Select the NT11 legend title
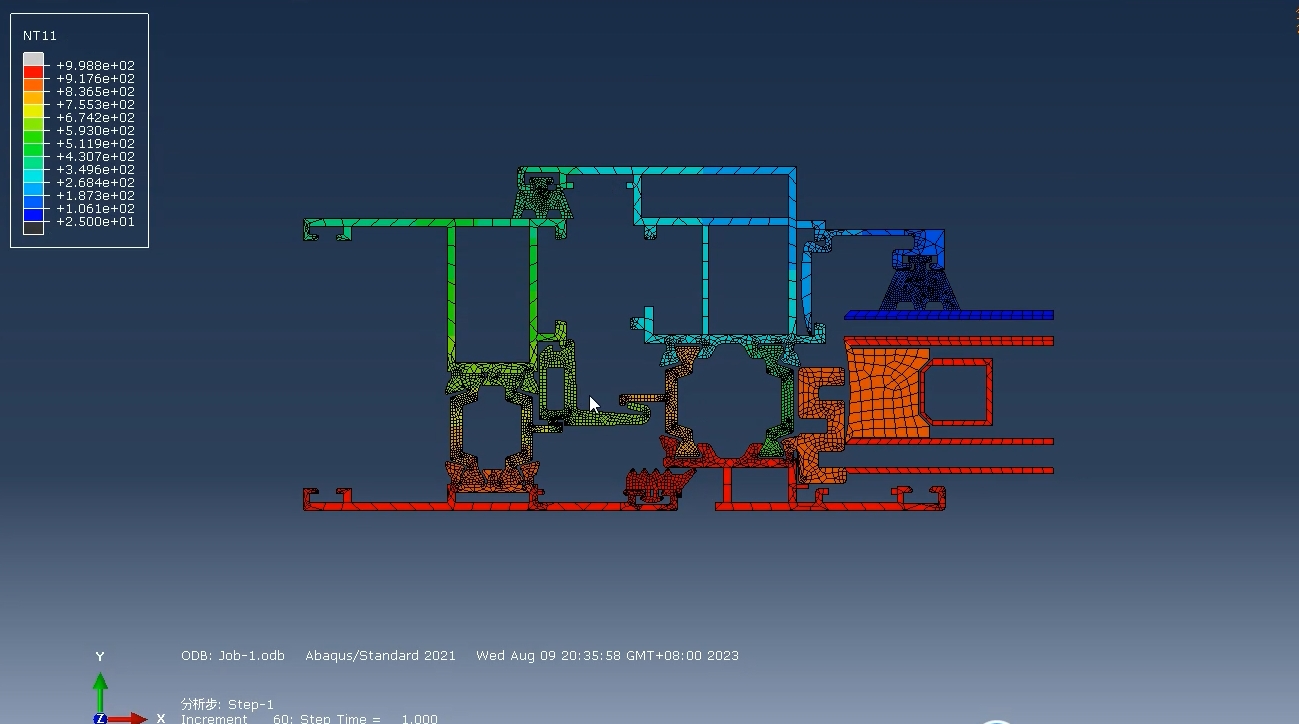The width and height of the screenshot is (1299, 724). pyautogui.click(x=40, y=36)
